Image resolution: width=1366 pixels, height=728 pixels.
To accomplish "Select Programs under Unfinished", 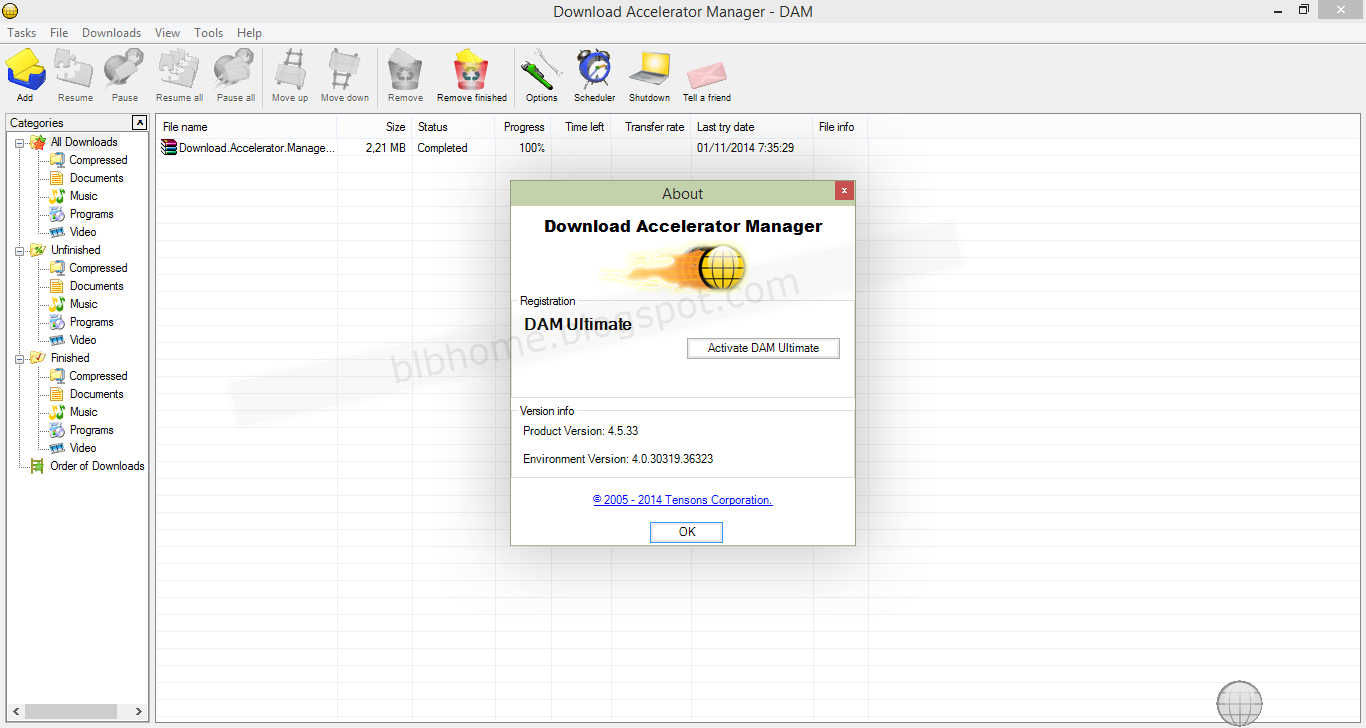I will click(x=91, y=322).
